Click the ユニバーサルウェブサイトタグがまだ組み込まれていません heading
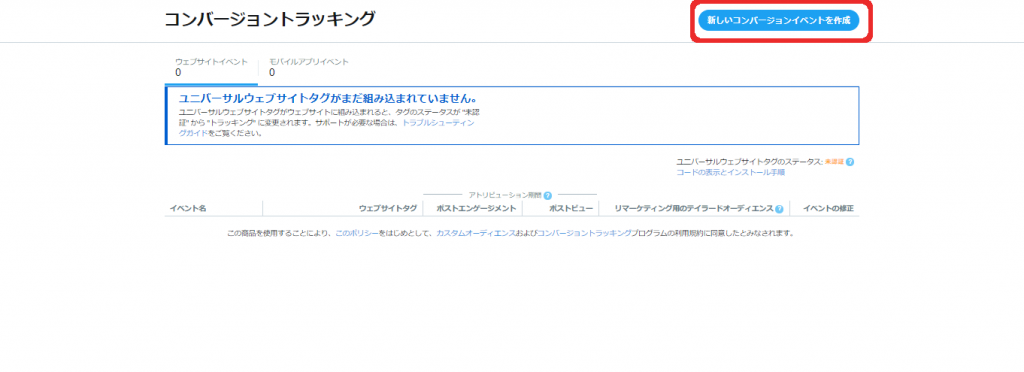1024x372 pixels. coord(327,99)
